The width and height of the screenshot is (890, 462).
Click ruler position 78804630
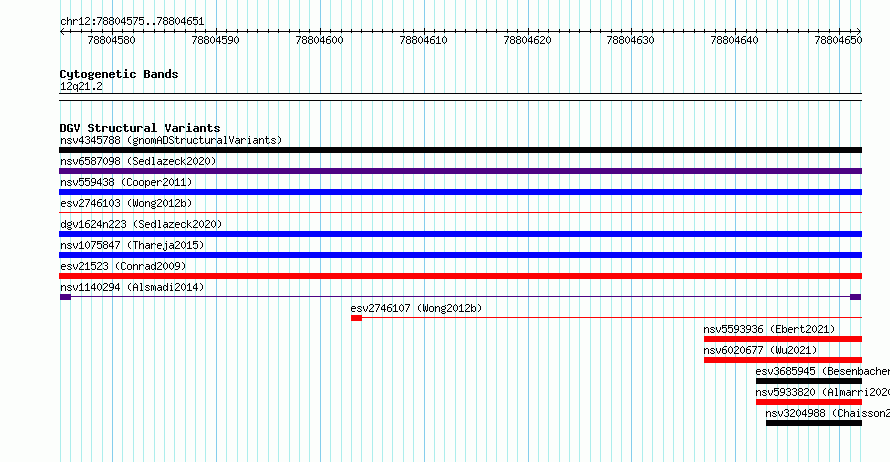pos(631,40)
